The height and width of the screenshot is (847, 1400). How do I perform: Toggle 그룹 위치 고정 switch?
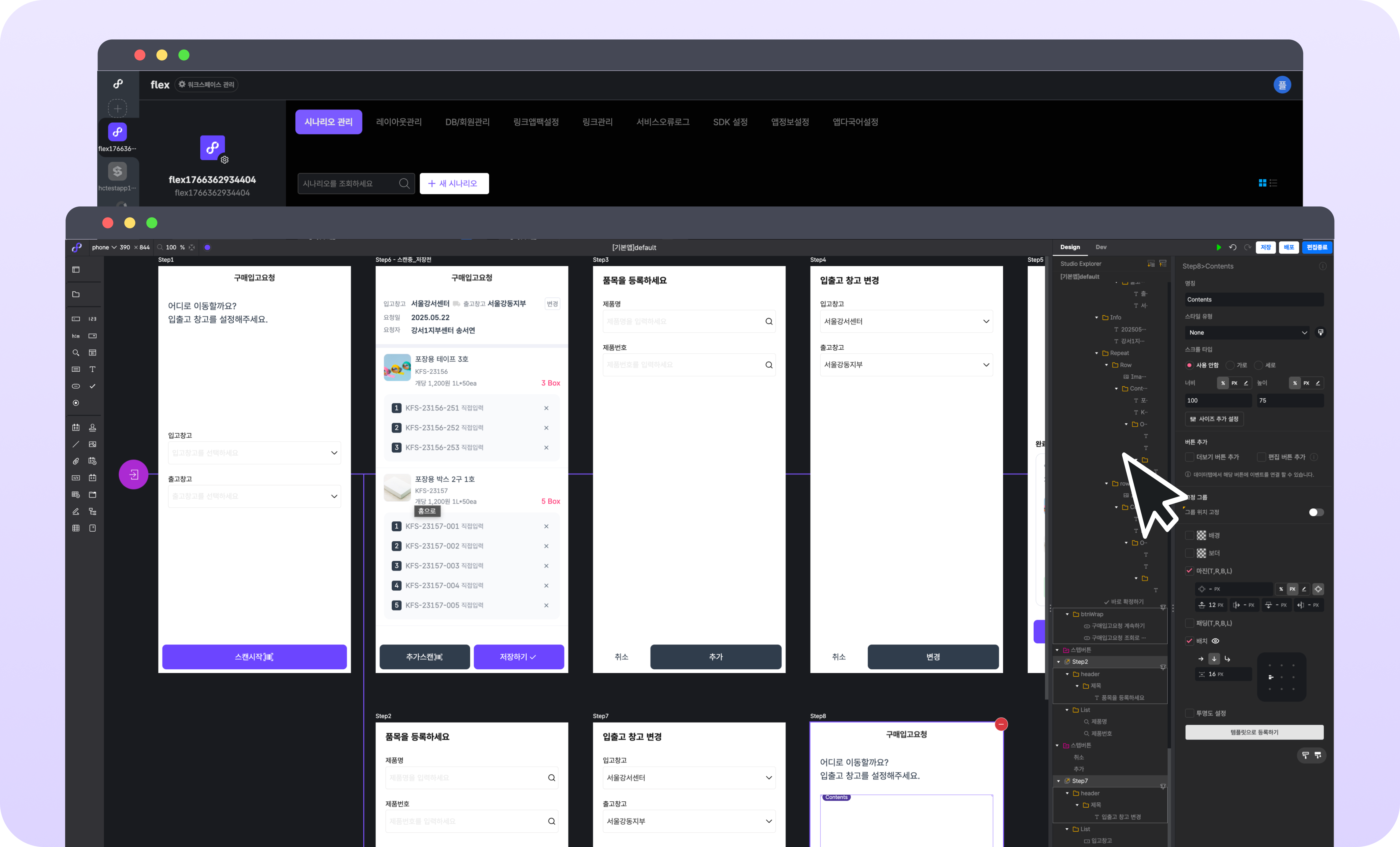[x=1316, y=512]
